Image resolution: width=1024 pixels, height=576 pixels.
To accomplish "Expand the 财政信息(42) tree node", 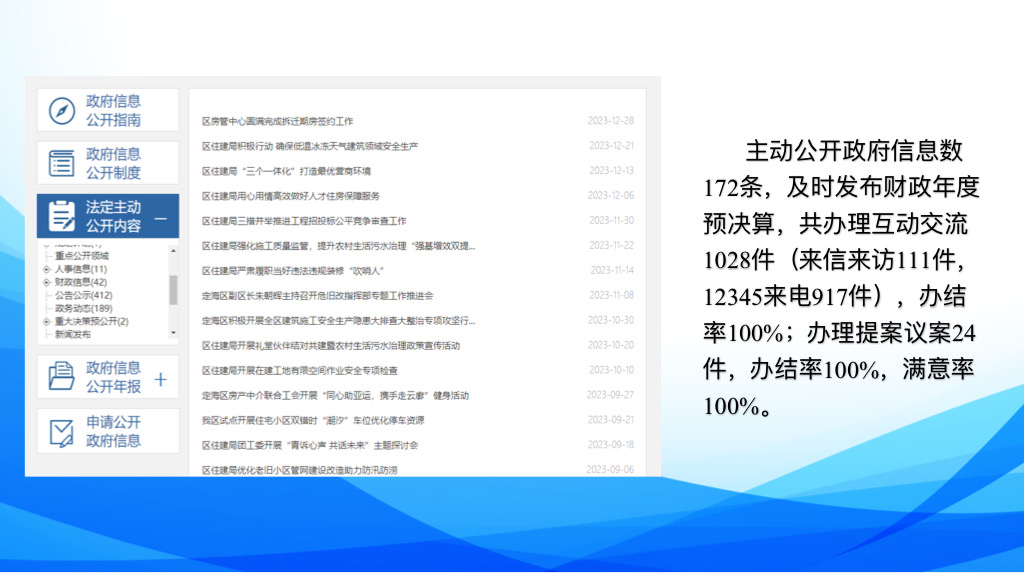I will click(46, 282).
